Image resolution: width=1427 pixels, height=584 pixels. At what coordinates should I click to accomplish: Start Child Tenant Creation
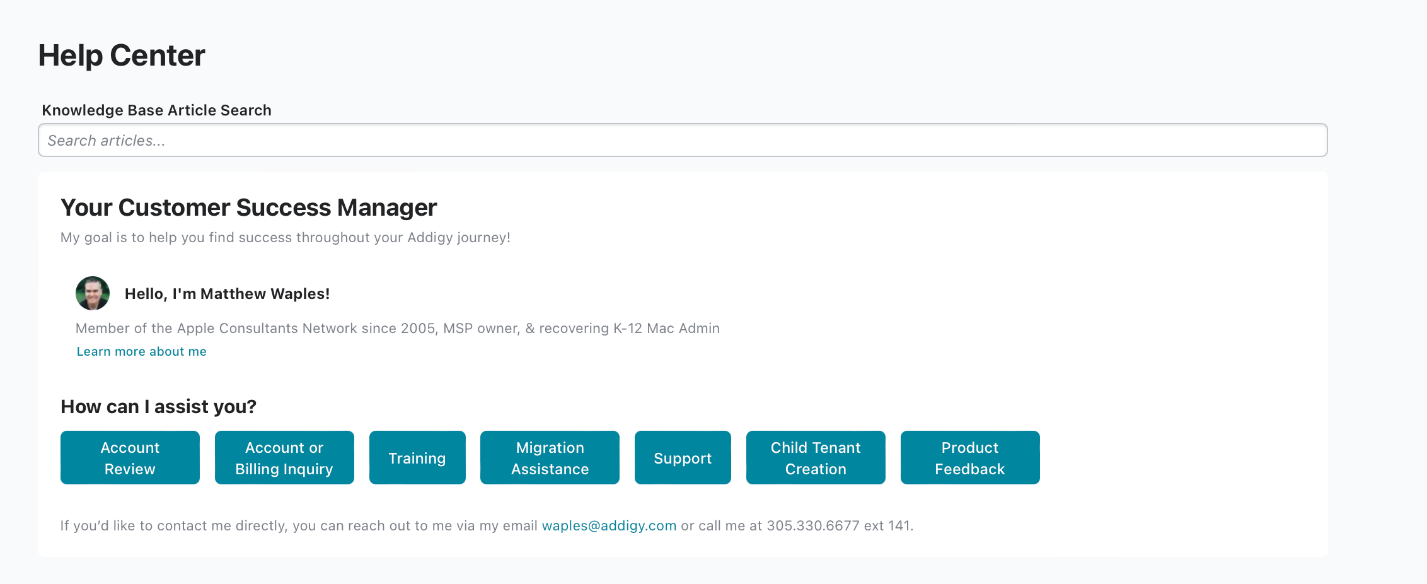click(x=816, y=458)
